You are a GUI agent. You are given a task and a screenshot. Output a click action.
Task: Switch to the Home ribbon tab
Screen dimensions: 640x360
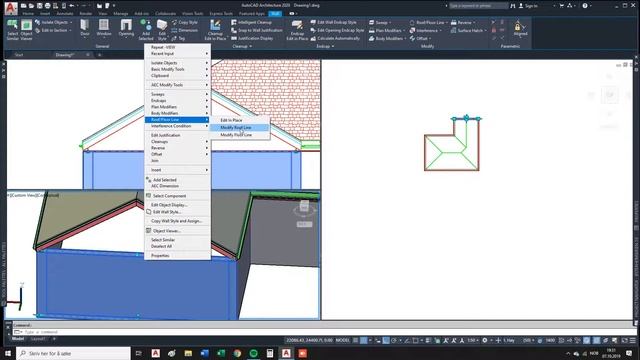click(28, 13)
